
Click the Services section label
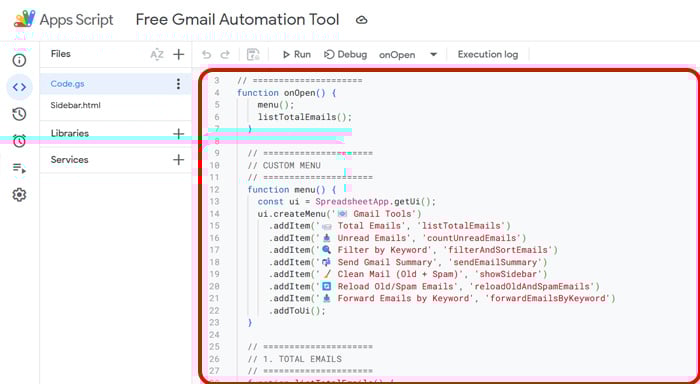69,159
